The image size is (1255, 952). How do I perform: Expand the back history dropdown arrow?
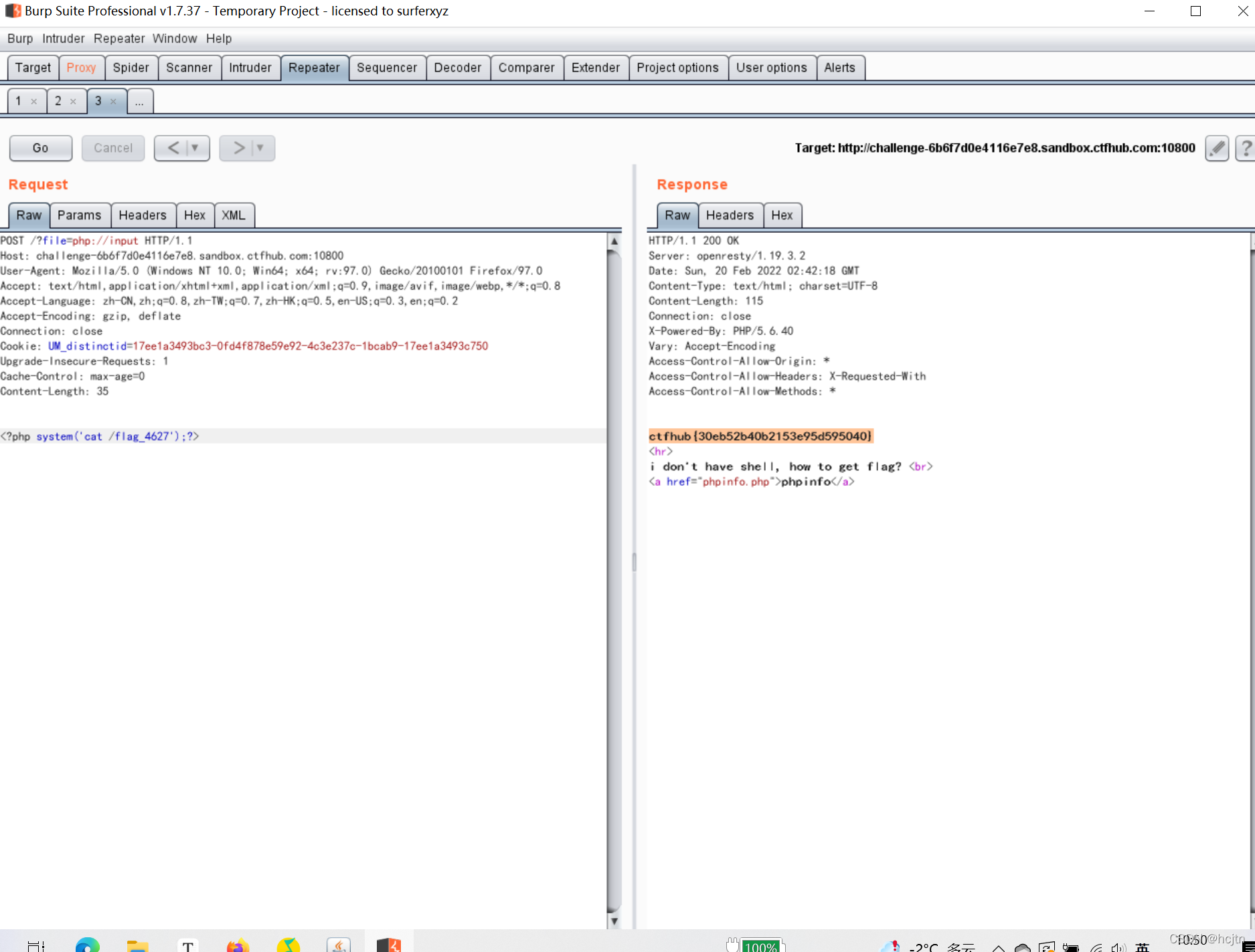coord(195,148)
